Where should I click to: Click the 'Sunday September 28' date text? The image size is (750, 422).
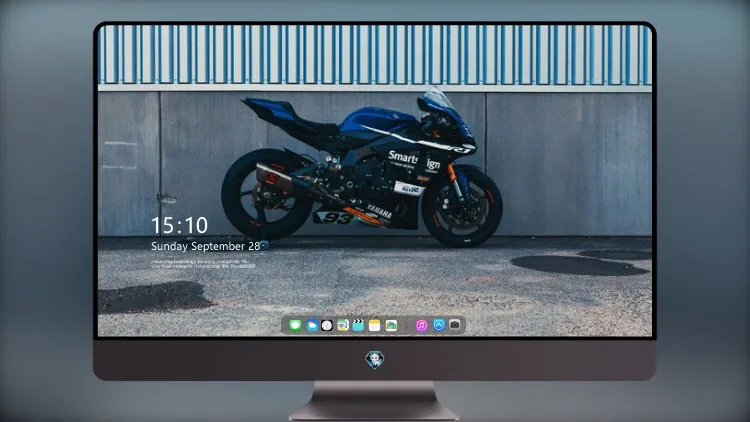click(x=205, y=246)
